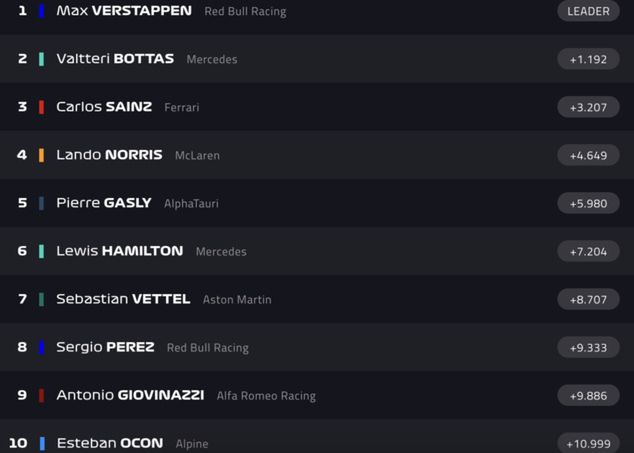
Task: Click Sainz's +3.207 time gap
Action: coord(588,107)
